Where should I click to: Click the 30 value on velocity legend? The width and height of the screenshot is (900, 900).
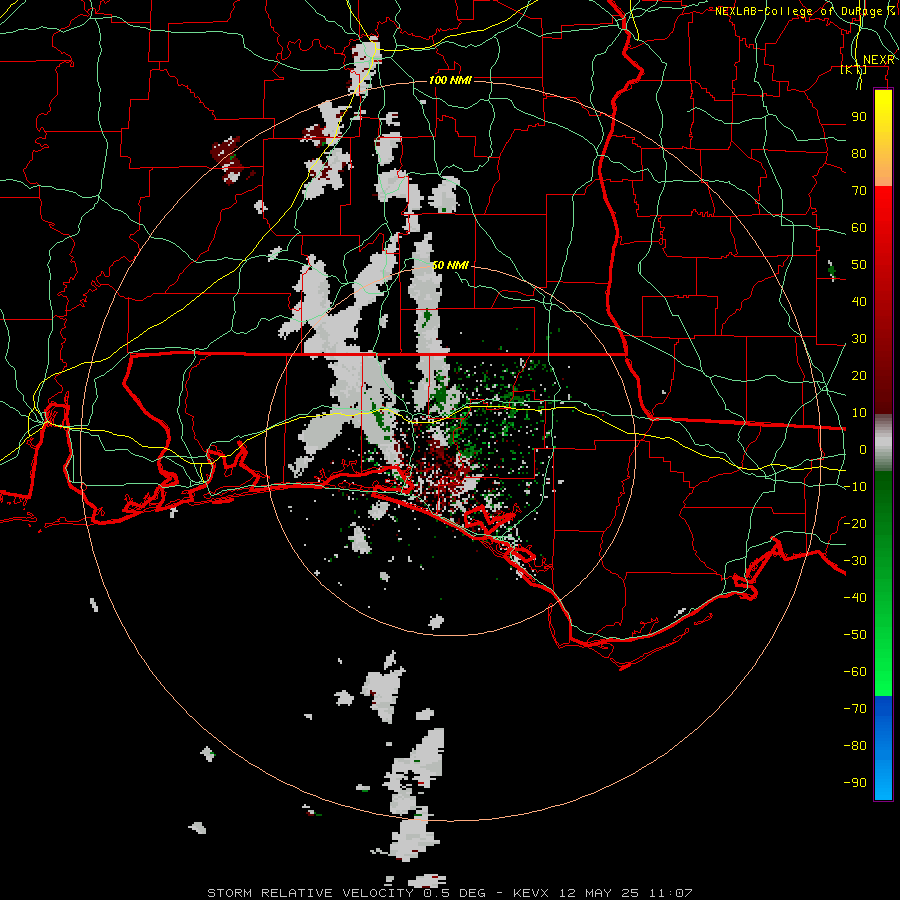[x=859, y=339]
